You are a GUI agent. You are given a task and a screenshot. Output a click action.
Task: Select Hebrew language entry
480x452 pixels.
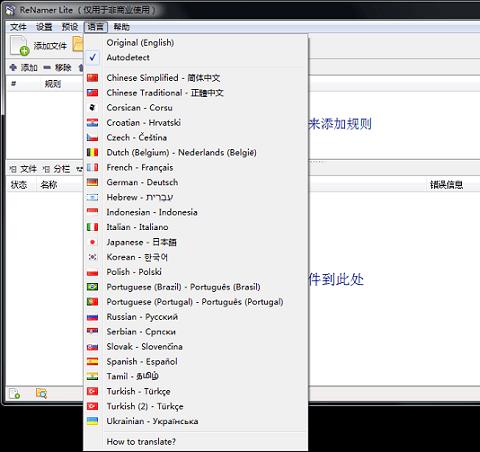tap(196, 197)
